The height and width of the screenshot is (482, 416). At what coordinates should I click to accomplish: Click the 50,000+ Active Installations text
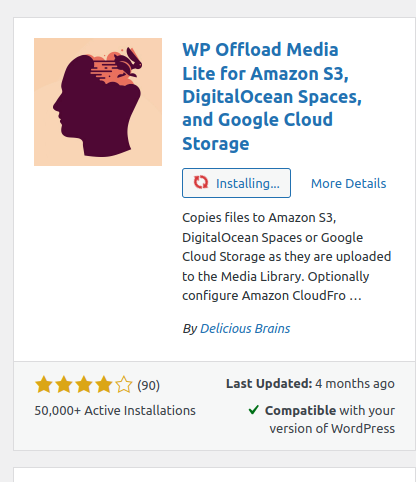[115, 411]
